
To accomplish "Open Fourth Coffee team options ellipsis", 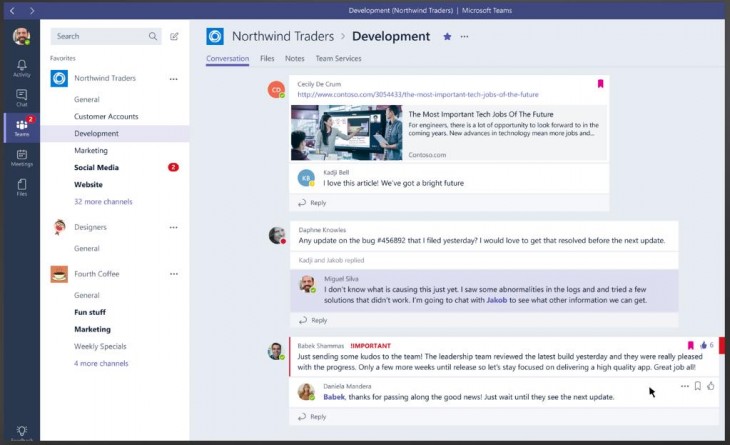I will point(174,274).
